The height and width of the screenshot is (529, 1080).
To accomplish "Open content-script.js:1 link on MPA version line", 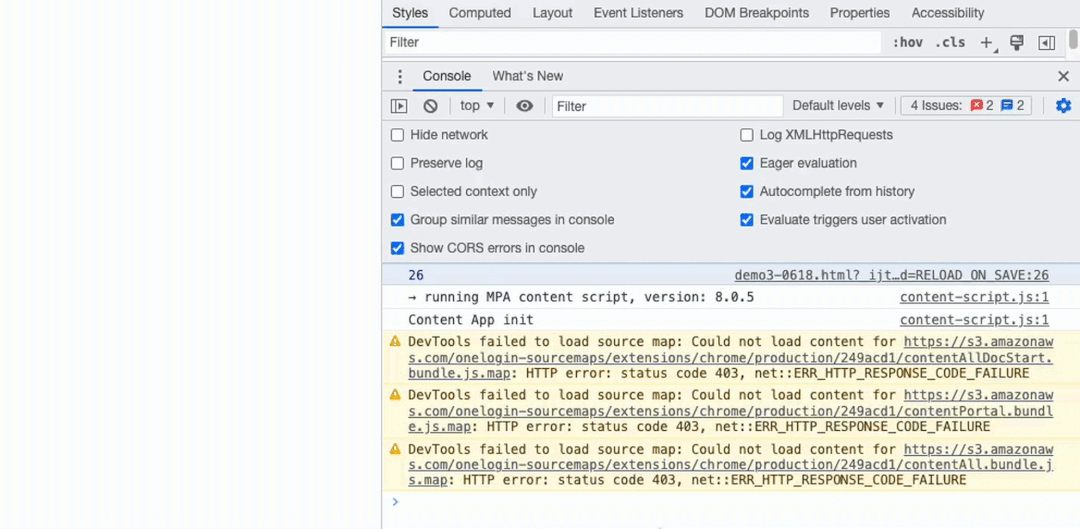I will [975, 298].
